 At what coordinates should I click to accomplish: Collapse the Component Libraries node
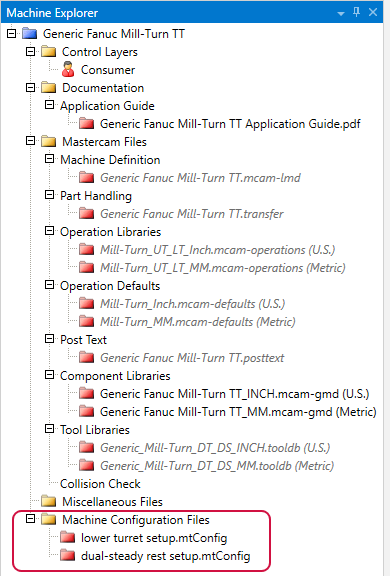tap(49, 375)
